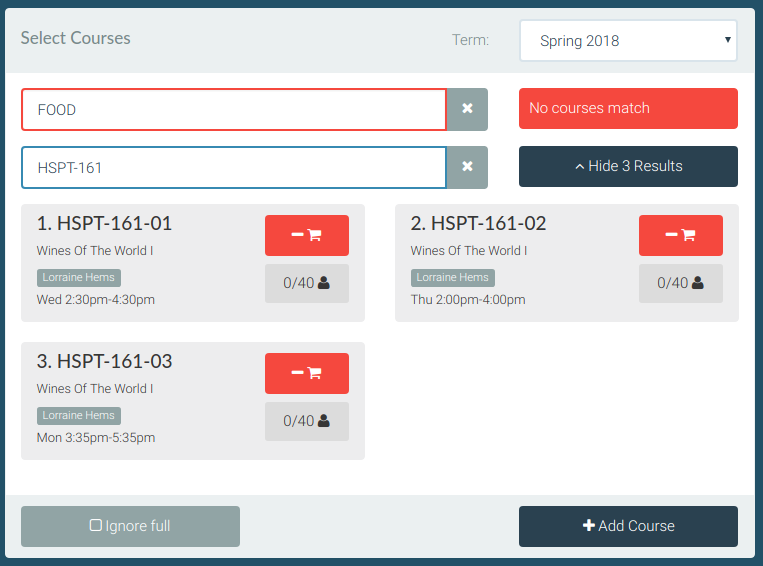The width and height of the screenshot is (763, 566).
Task: Click the Select Courses heading
Action: pyautogui.click(x=75, y=38)
